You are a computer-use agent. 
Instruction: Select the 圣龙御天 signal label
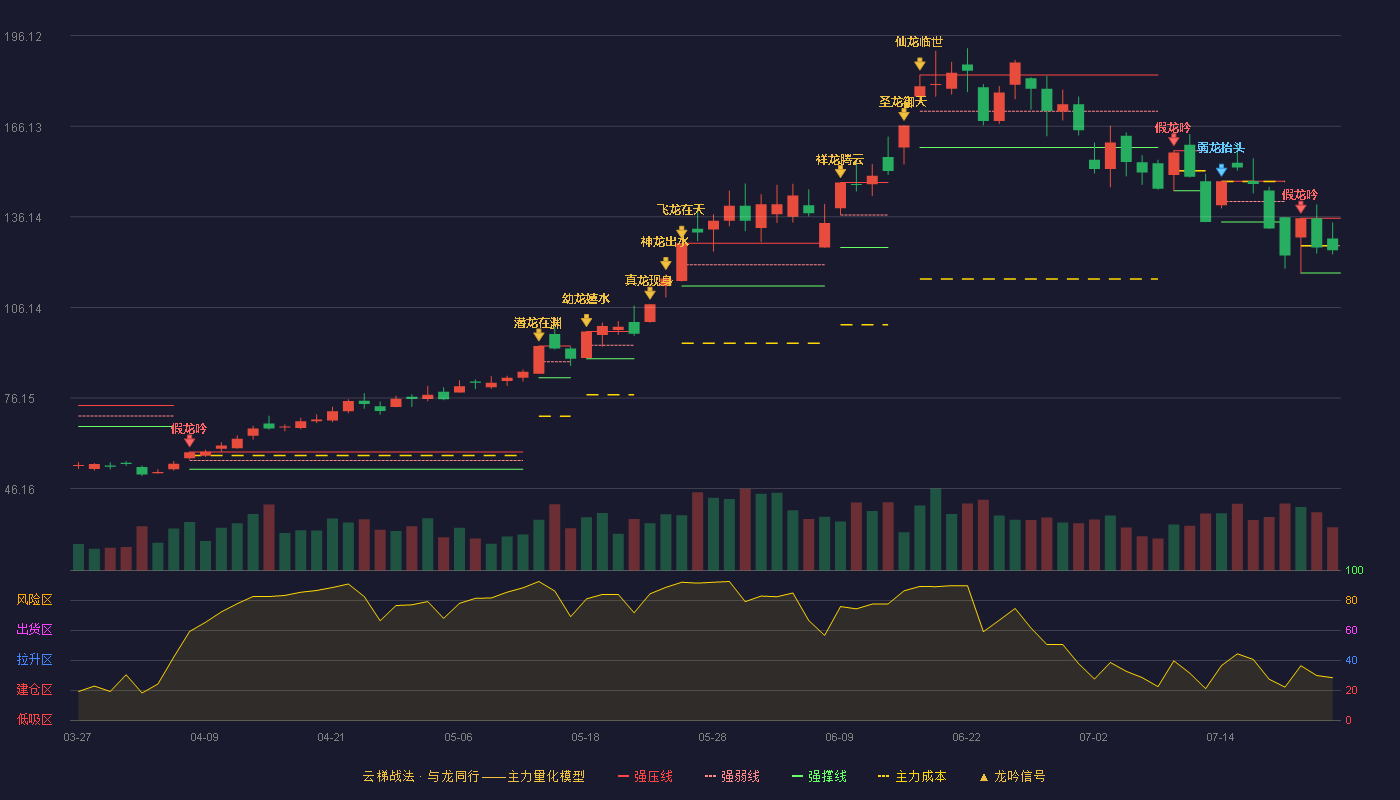pyautogui.click(x=903, y=102)
